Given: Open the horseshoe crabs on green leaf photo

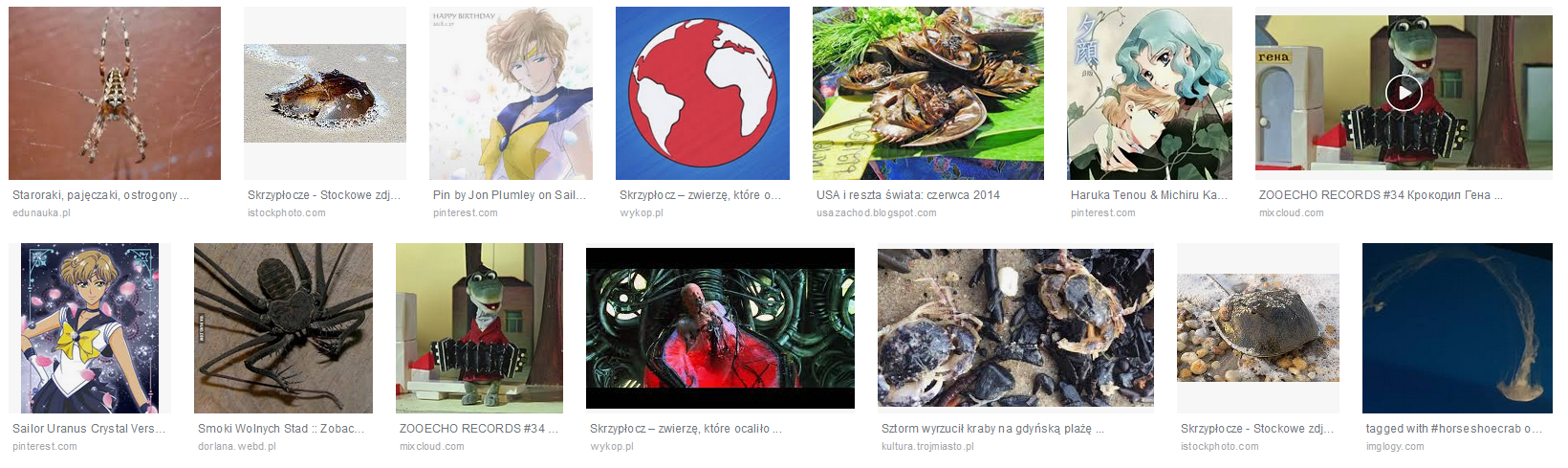Looking at the screenshot, I should pyautogui.click(x=928, y=93).
